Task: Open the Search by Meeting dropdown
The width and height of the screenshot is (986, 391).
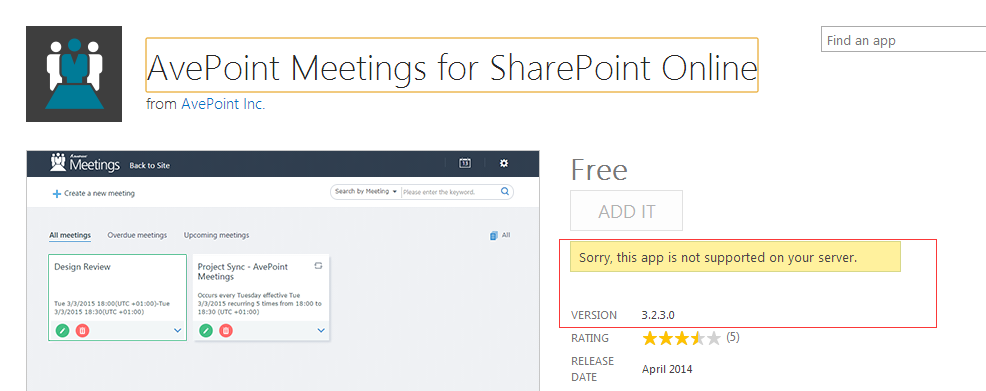Action: (366, 192)
